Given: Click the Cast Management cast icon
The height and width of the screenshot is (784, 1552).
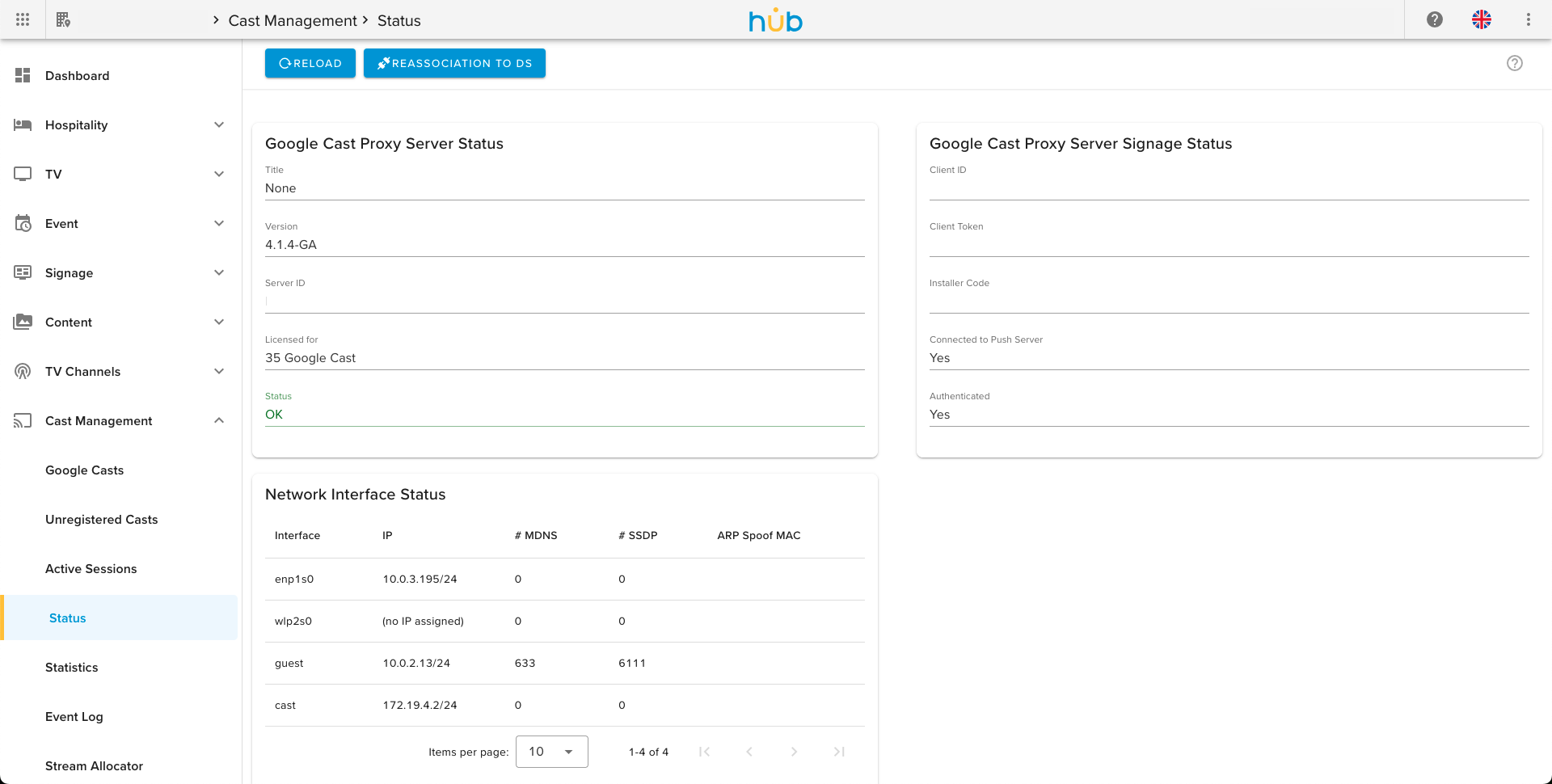Looking at the screenshot, I should tap(23, 420).
